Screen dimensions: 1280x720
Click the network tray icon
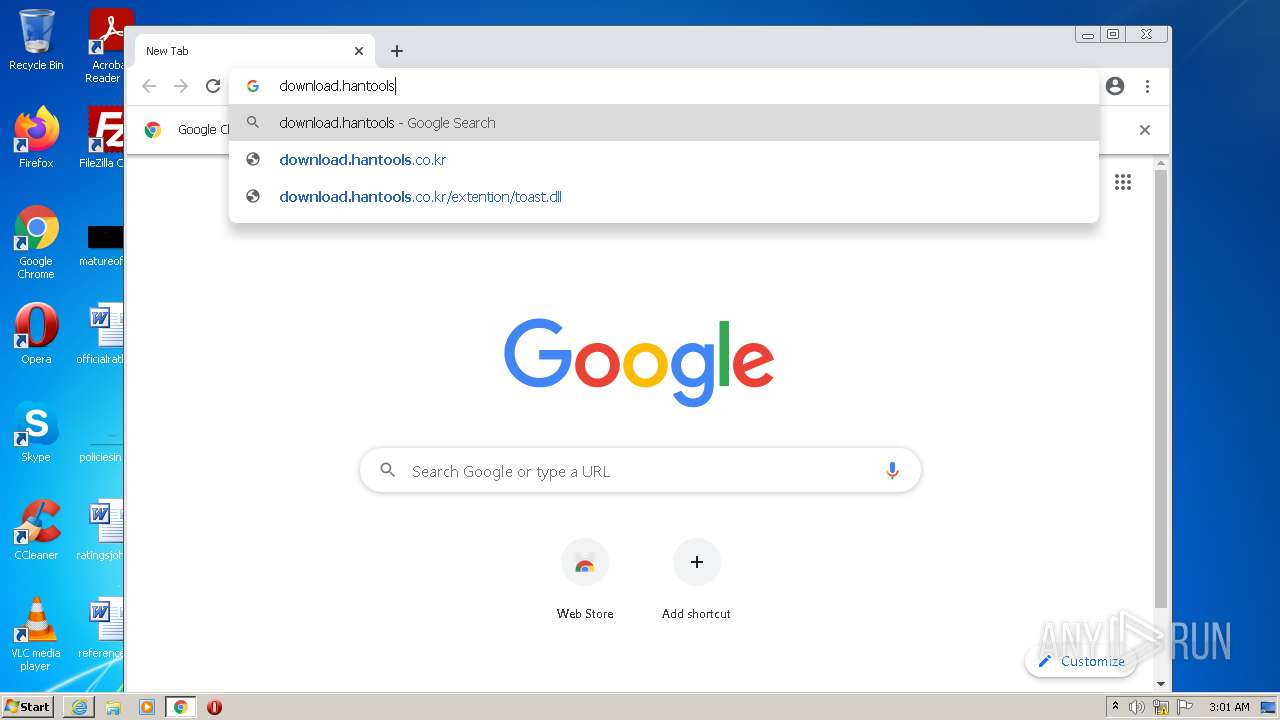[x=1161, y=707]
